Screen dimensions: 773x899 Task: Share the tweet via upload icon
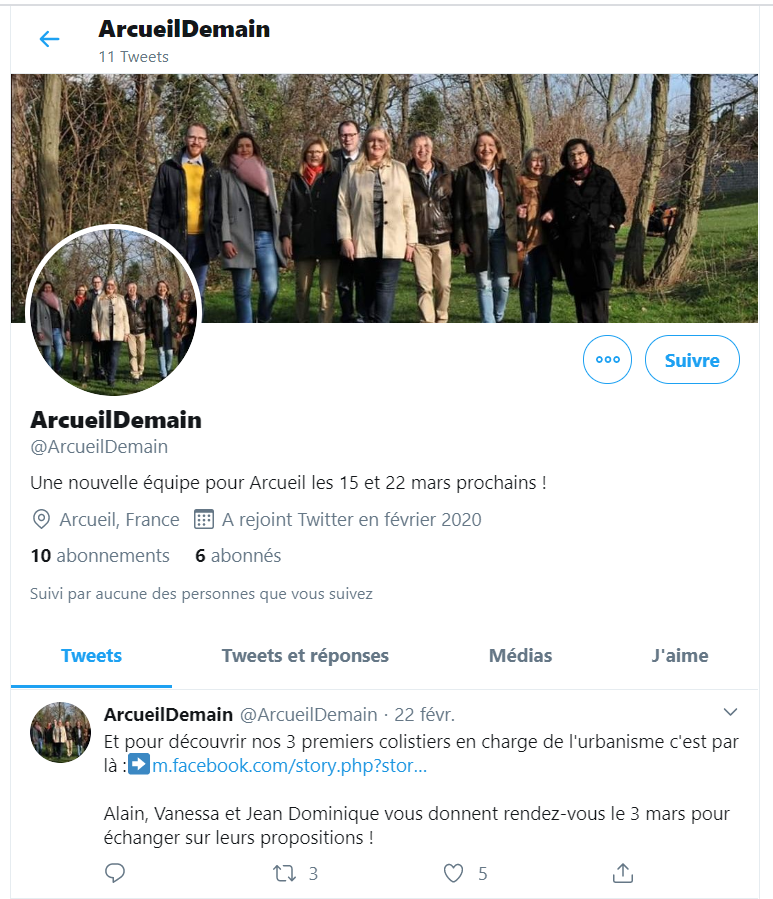coord(623,873)
